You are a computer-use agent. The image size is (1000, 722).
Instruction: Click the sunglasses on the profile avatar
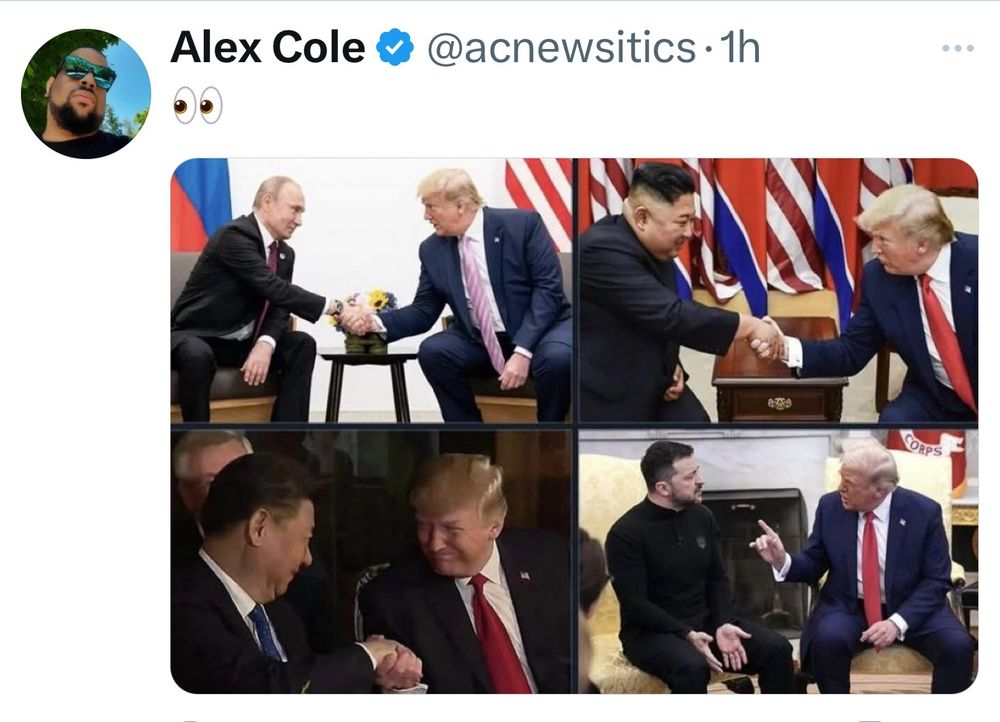tap(89, 71)
